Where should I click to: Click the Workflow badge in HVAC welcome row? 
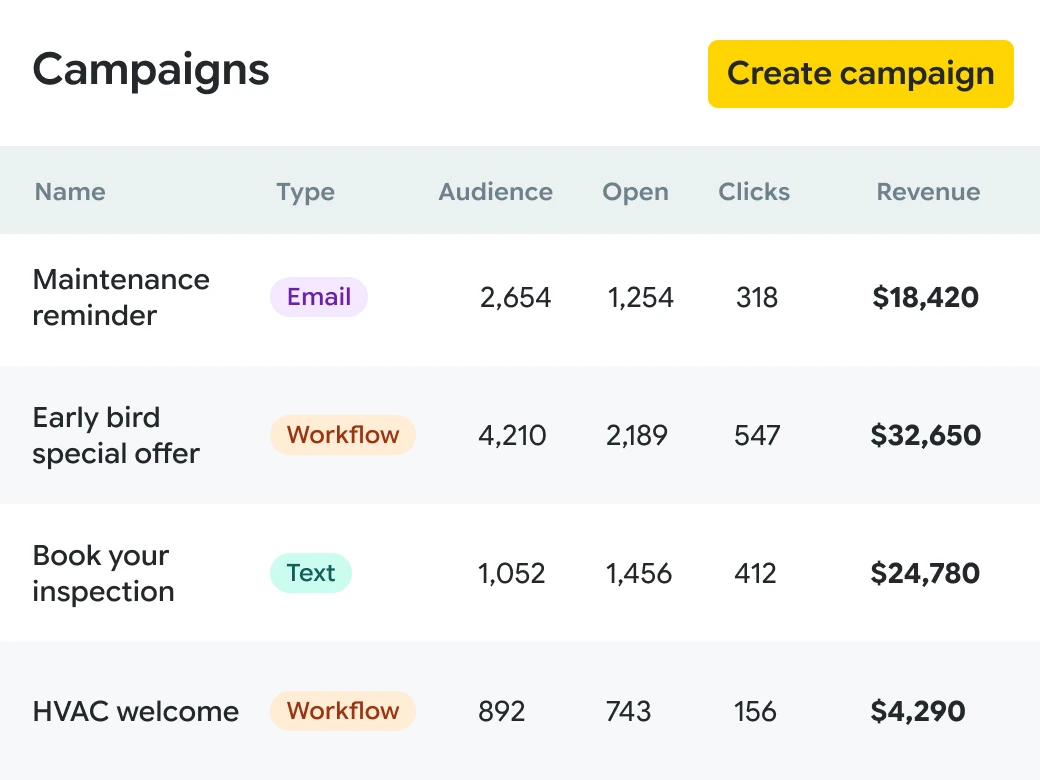[342, 710]
